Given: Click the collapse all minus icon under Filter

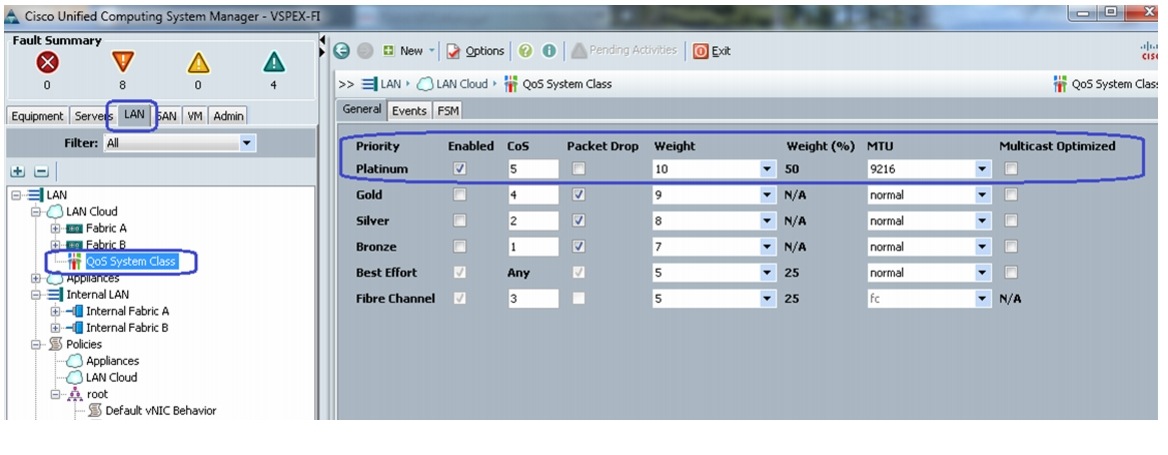Looking at the screenshot, I should point(42,172).
